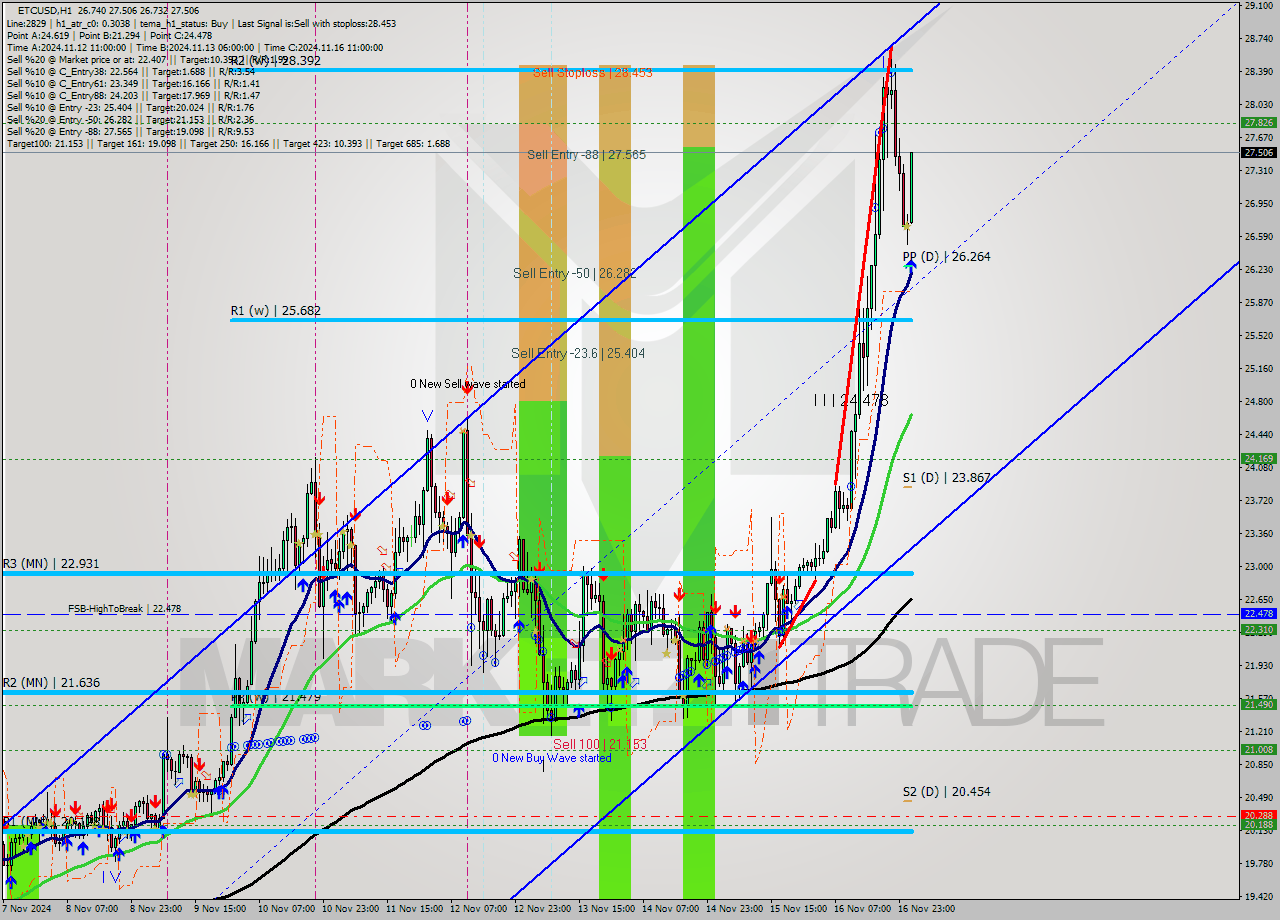Click the 'Sell Entry -88 | 27.565' label
Image resolution: width=1280 pixels, height=920 pixels.
click(x=586, y=155)
